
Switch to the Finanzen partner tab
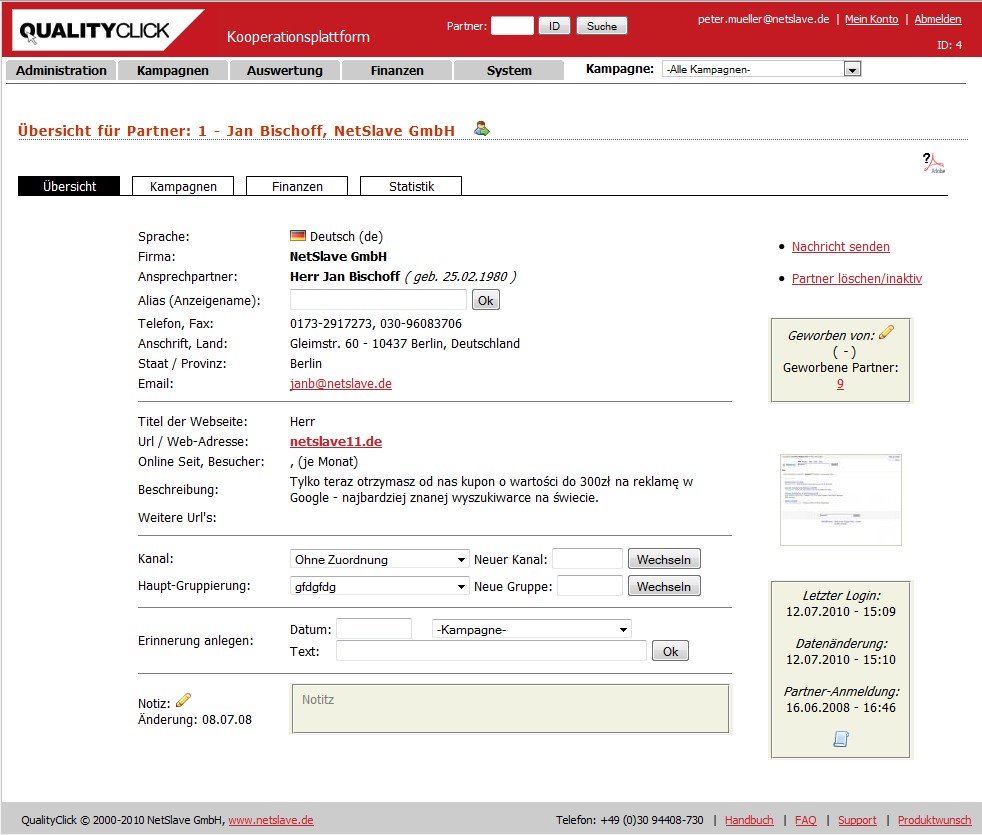click(297, 186)
